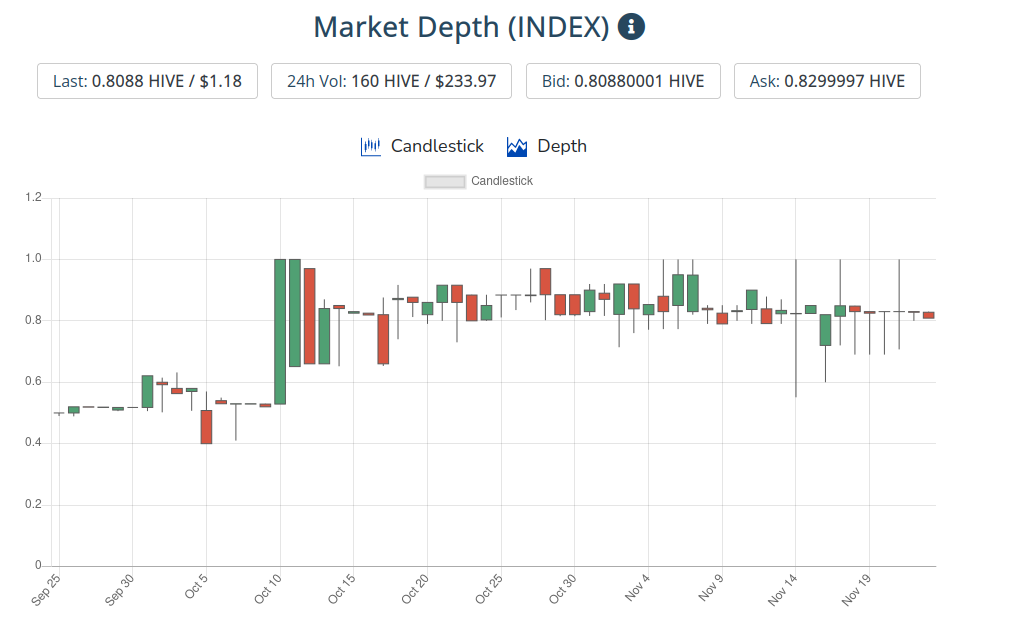Click the Nov 19 axis label
Viewport: 1026px width, 623px height.
click(x=857, y=588)
